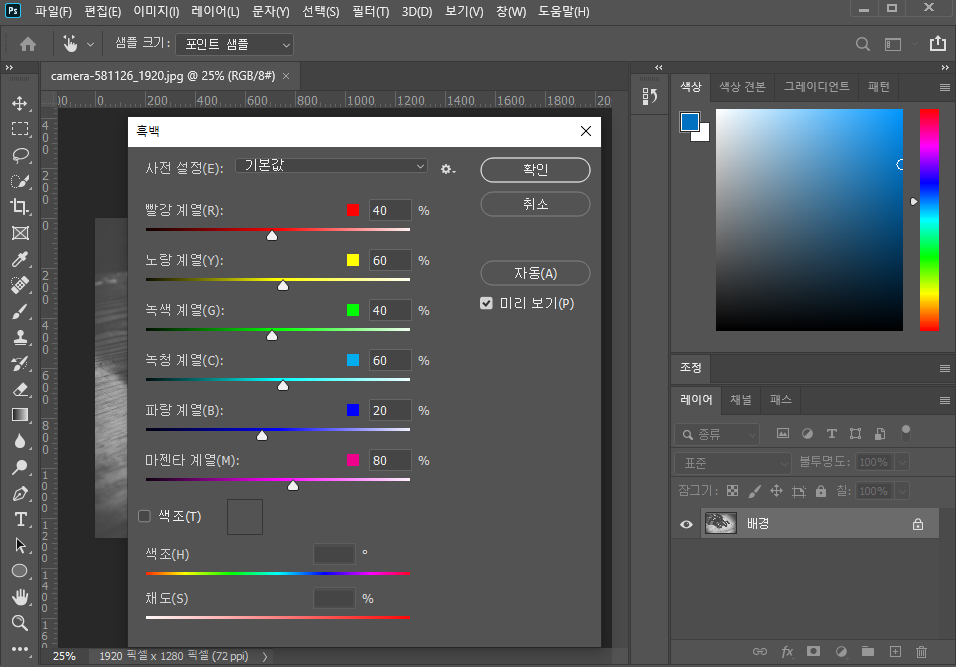This screenshot has height=667, width=956.
Task: Enable the 색조(T) tint checkbox
Action: click(x=144, y=516)
